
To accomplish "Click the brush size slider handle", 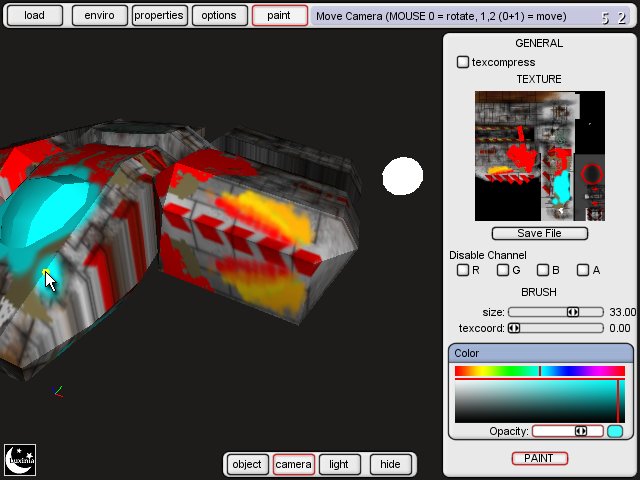I will coord(573,312).
